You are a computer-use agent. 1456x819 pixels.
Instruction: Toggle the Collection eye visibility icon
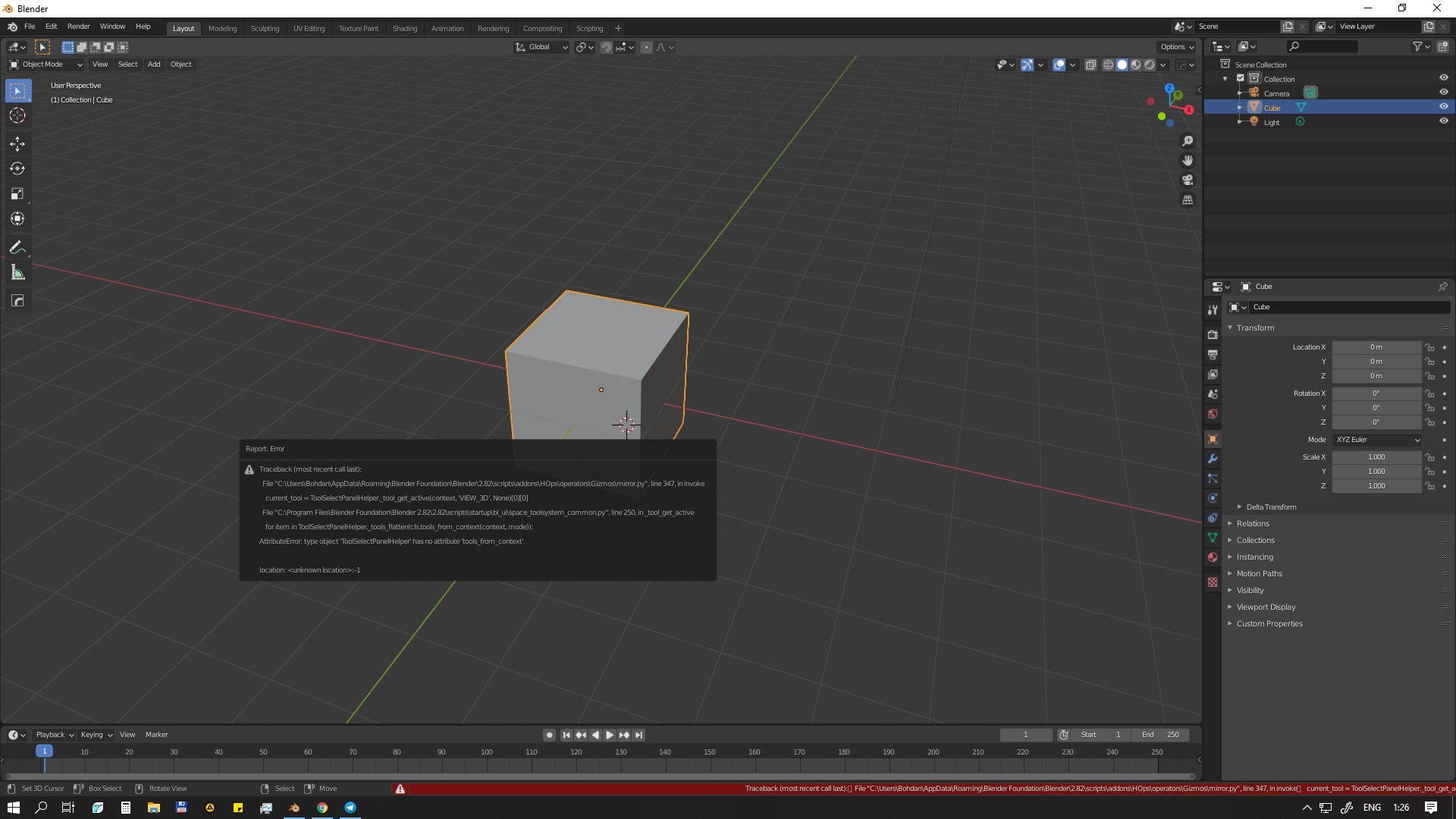click(x=1444, y=78)
